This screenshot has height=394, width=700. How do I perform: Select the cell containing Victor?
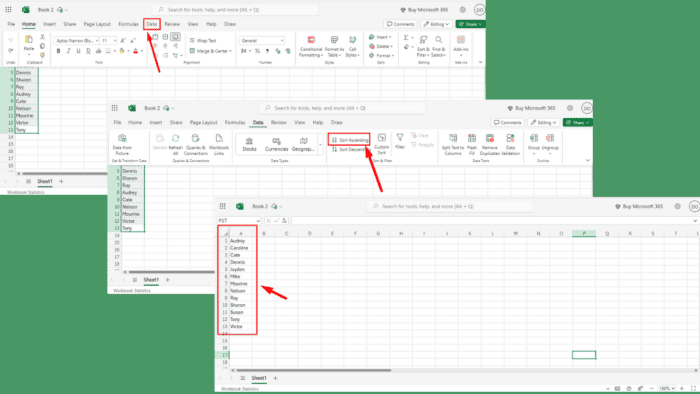click(241, 327)
